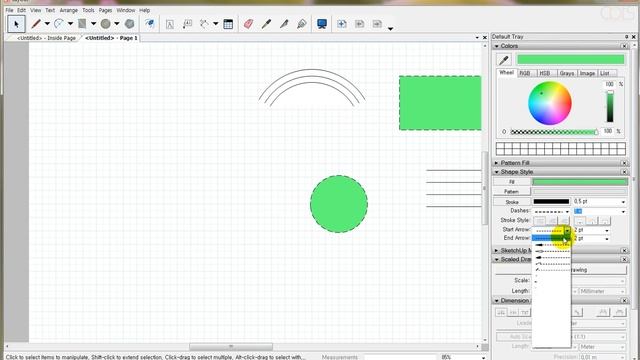Expand the Pattern Fill panel

click(x=497, y=163)
